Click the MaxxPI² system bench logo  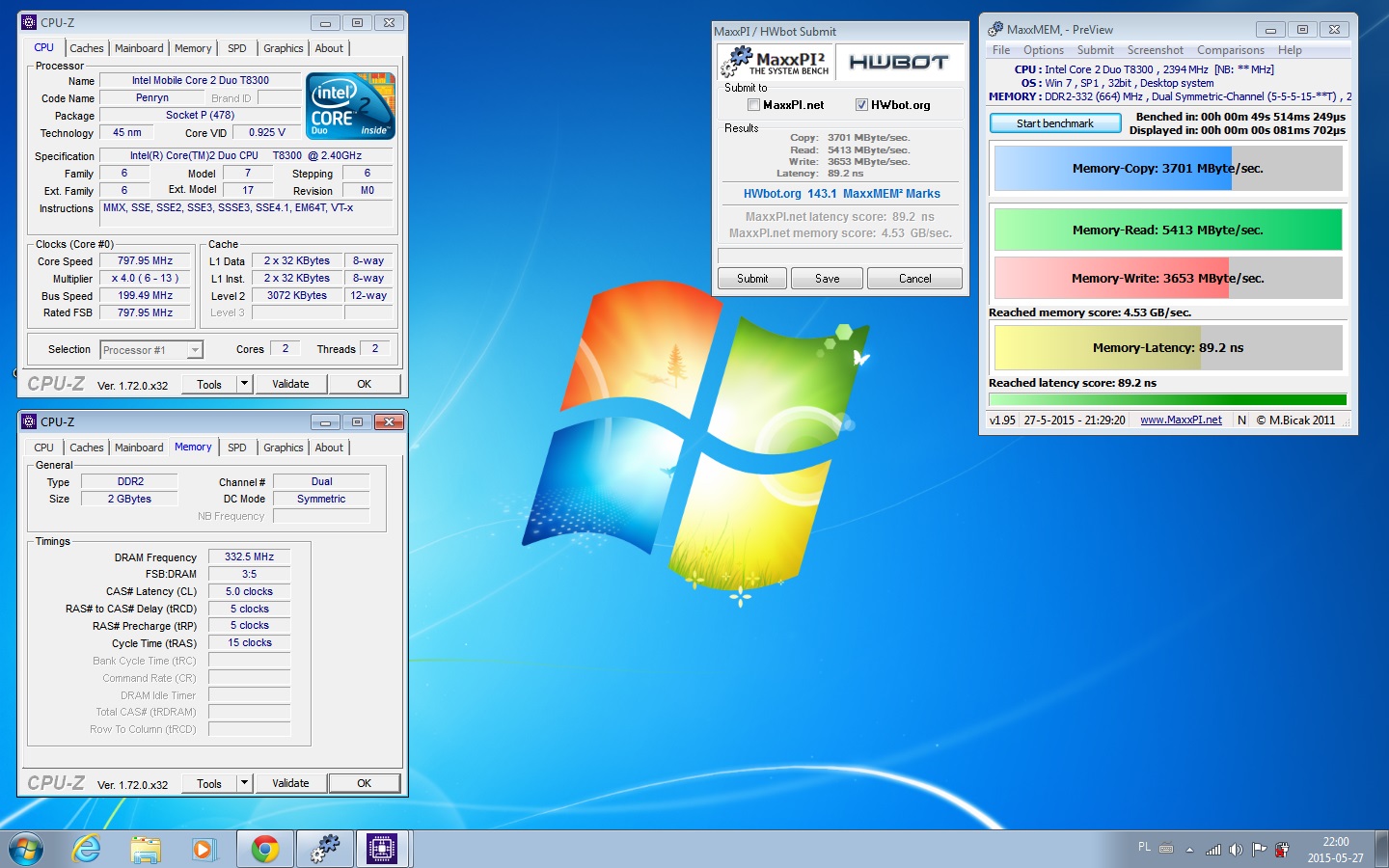pyautogui.click(x=776, y=62)
